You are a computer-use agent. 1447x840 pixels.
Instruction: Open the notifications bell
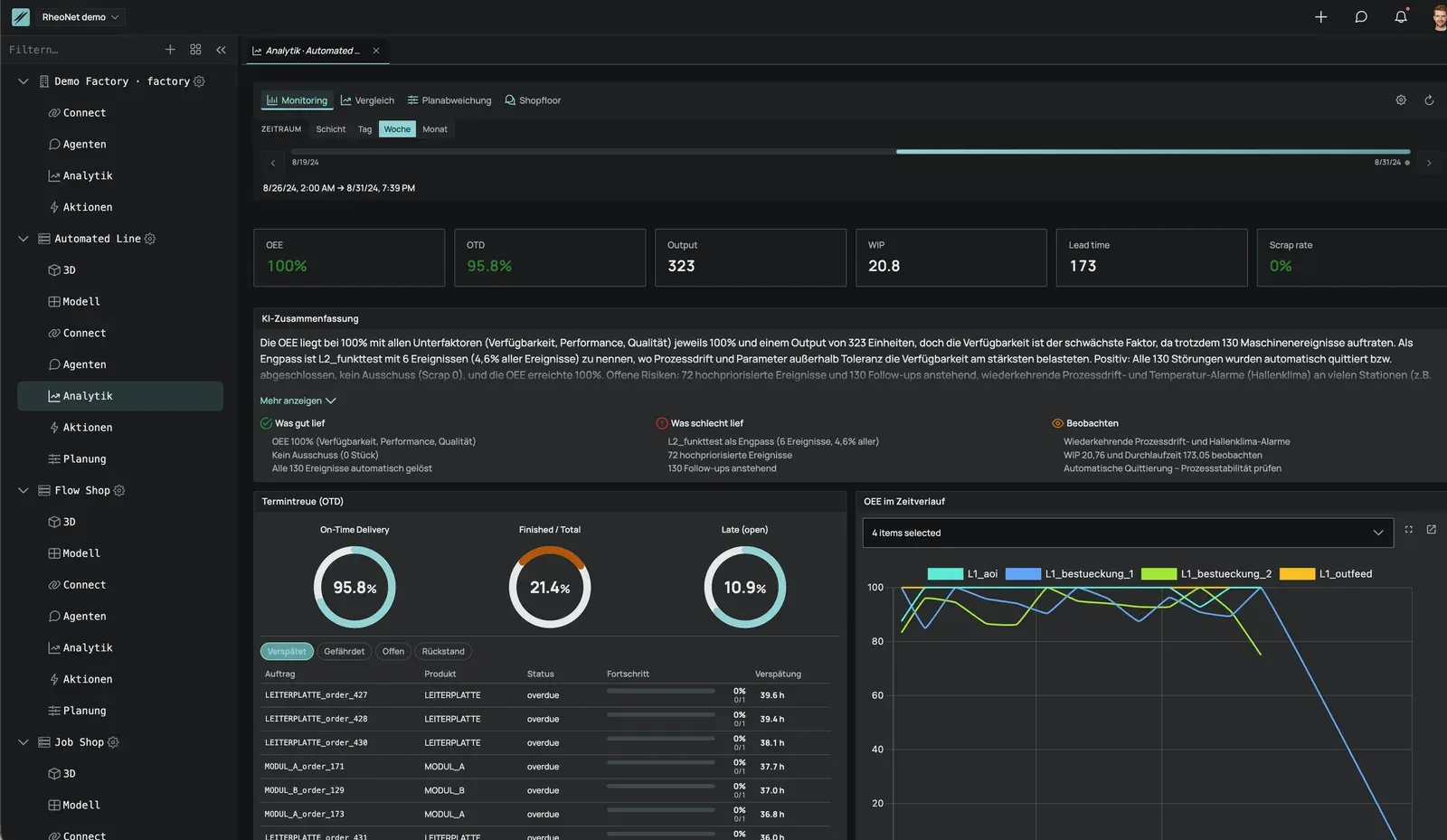point(1401,17)
